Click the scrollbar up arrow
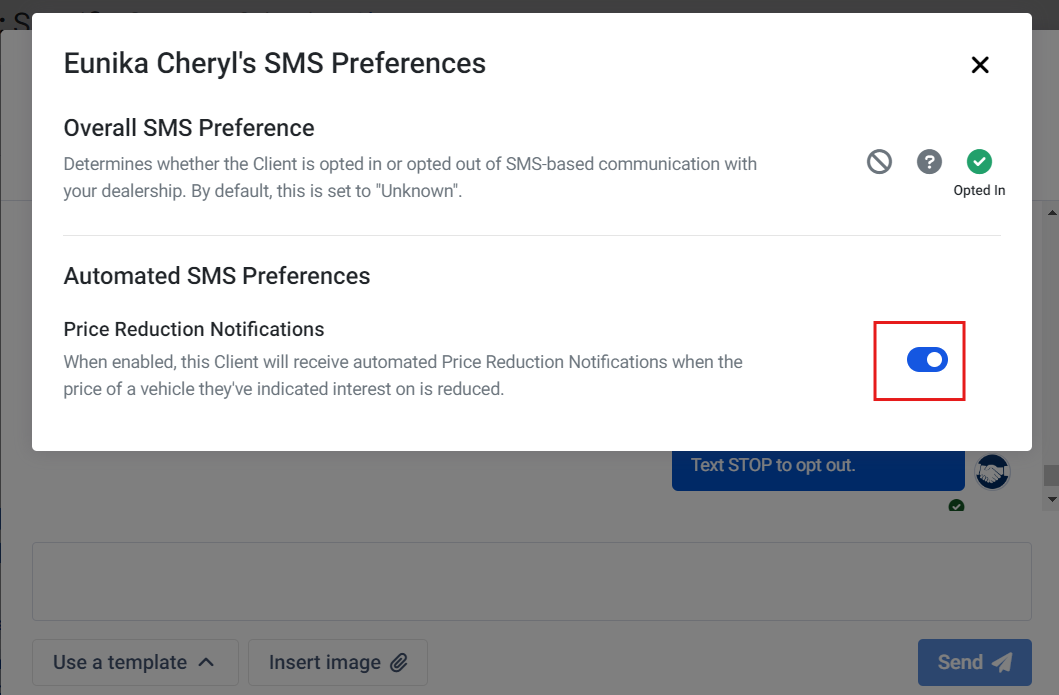 coord(1052,213)
